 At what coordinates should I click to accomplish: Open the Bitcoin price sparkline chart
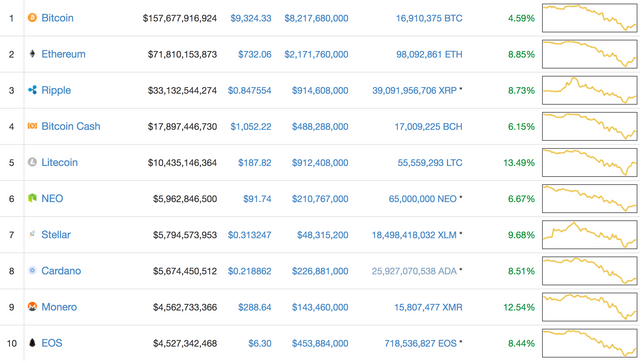click(589, 18)
